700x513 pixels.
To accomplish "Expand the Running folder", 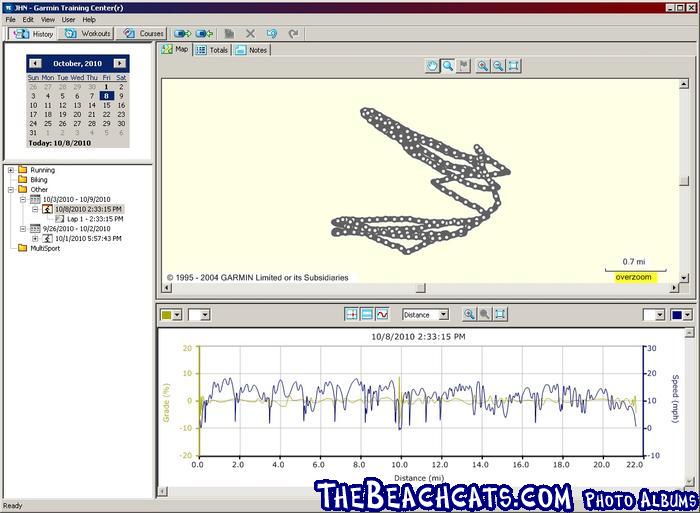I will tap(11, 170).
